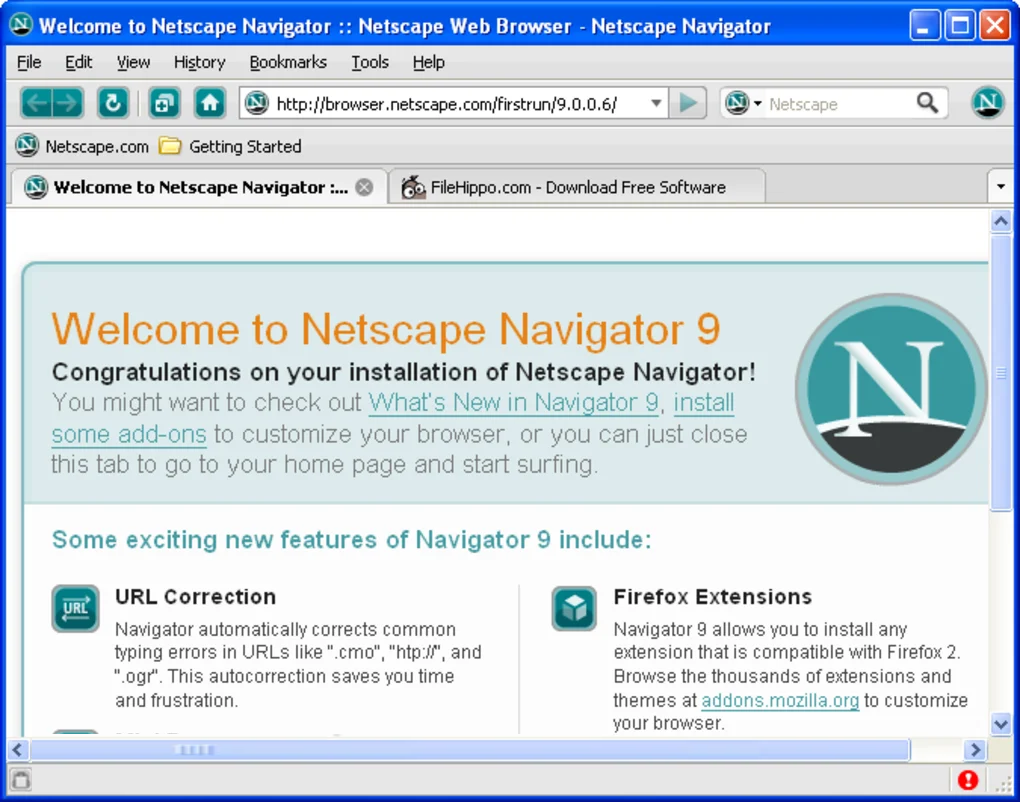This screenshot has width=1020, height=802.
Task: Reload the current page
Action: point(113,103)
